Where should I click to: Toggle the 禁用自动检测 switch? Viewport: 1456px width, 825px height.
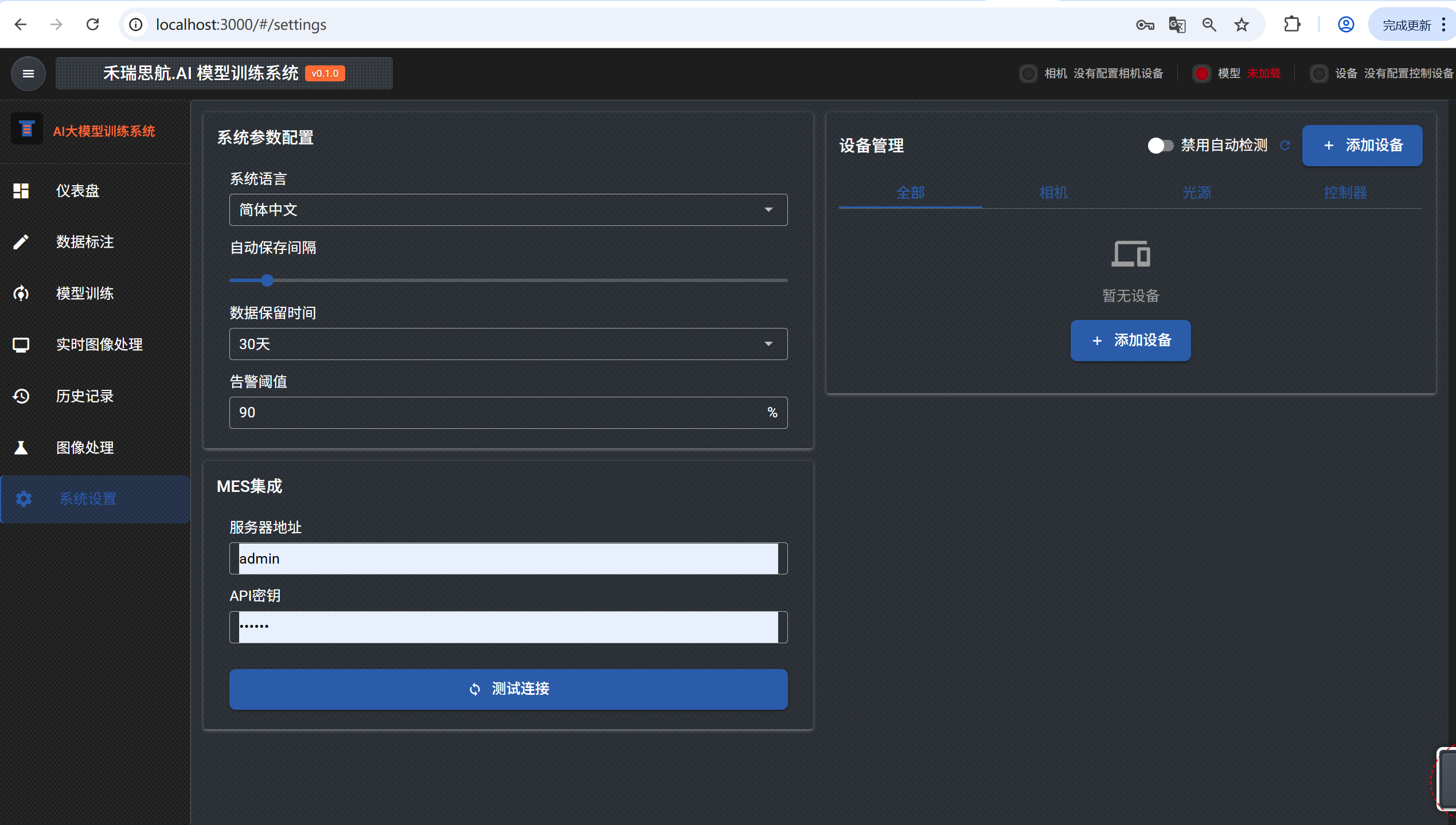[x=1160, y=146]
